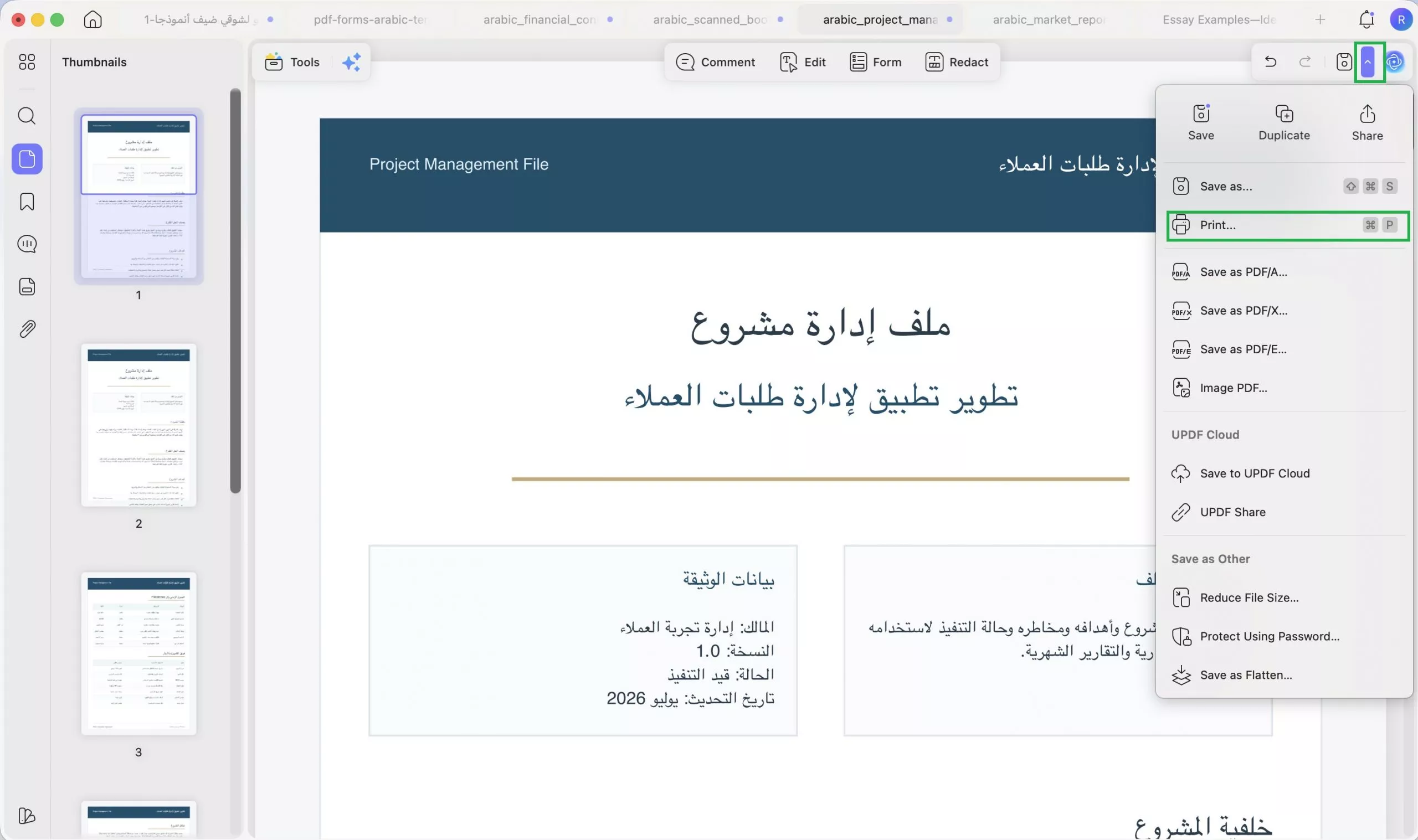Open the Home screen icon

pyautogui.click(x=93, y=19)
